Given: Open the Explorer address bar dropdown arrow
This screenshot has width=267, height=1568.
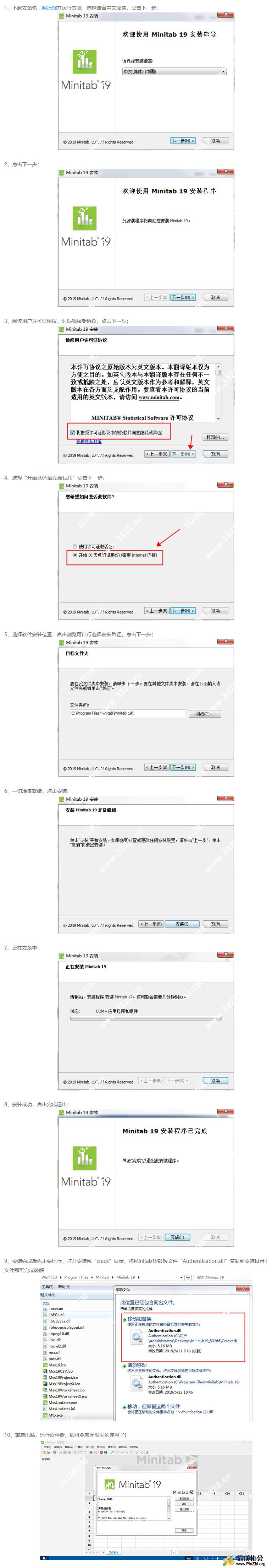Looking at the screenshot, I should 181,1278.
